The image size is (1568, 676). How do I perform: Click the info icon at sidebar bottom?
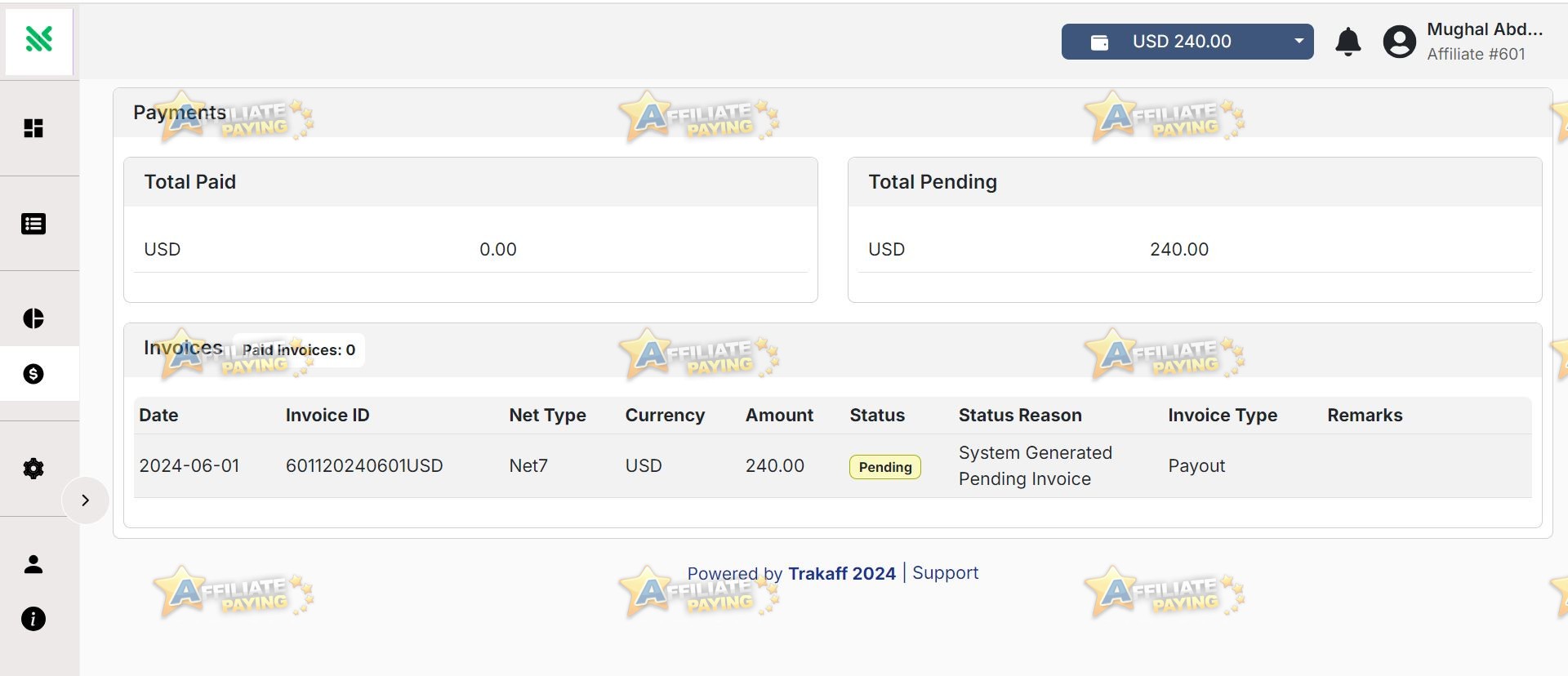[x=33, y=619]
